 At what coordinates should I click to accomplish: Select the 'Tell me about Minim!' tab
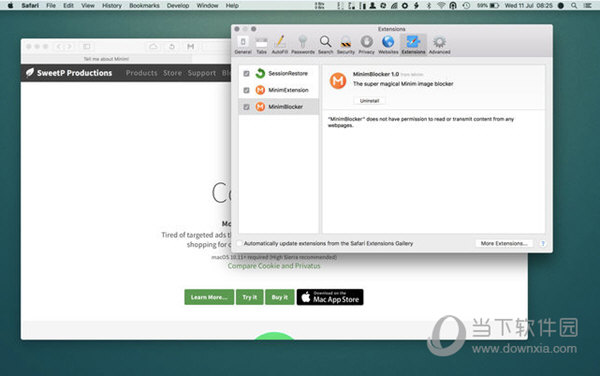[x=106, y=59]
